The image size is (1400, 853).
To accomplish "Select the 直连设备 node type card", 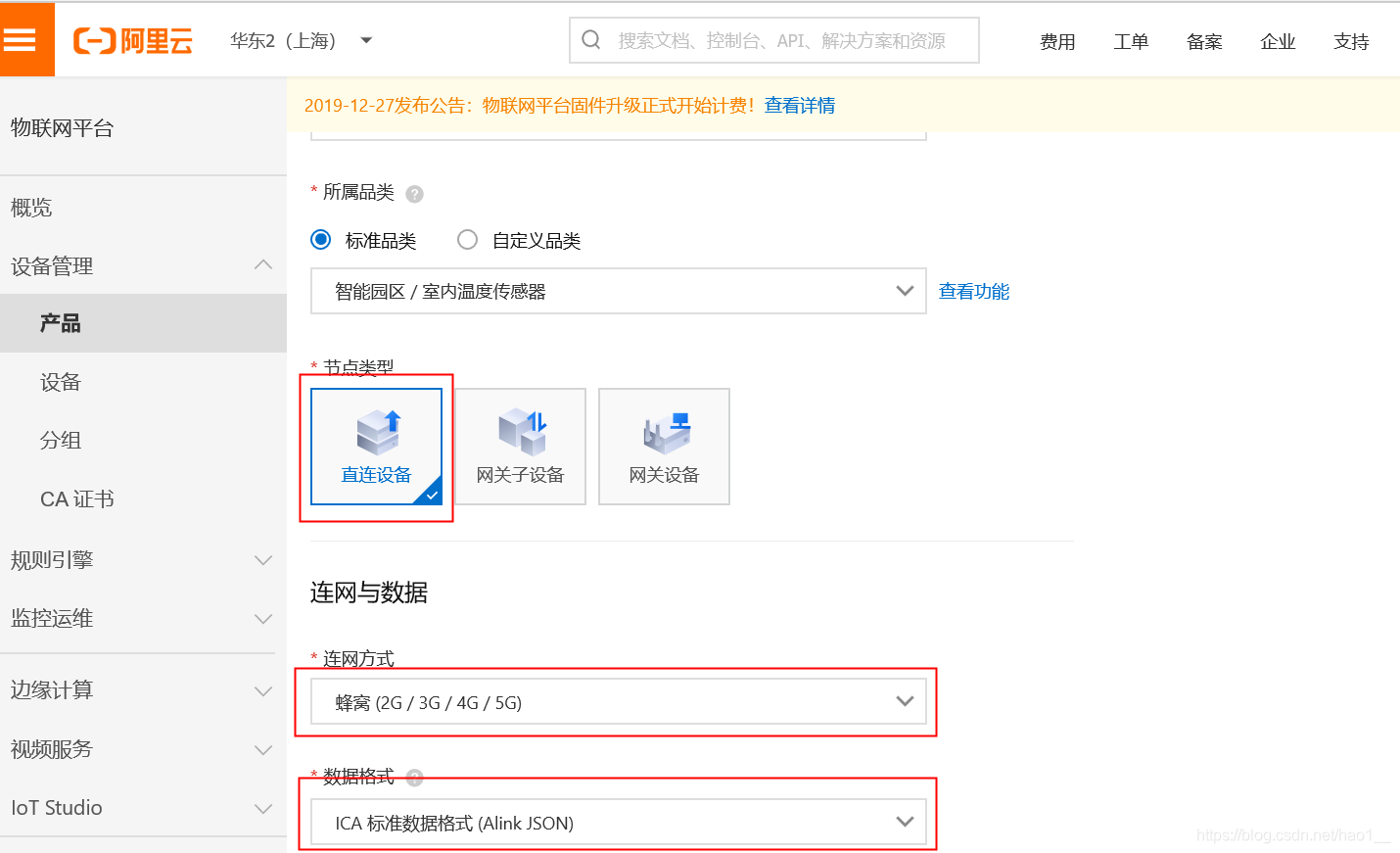I will (x=376, y=447).
